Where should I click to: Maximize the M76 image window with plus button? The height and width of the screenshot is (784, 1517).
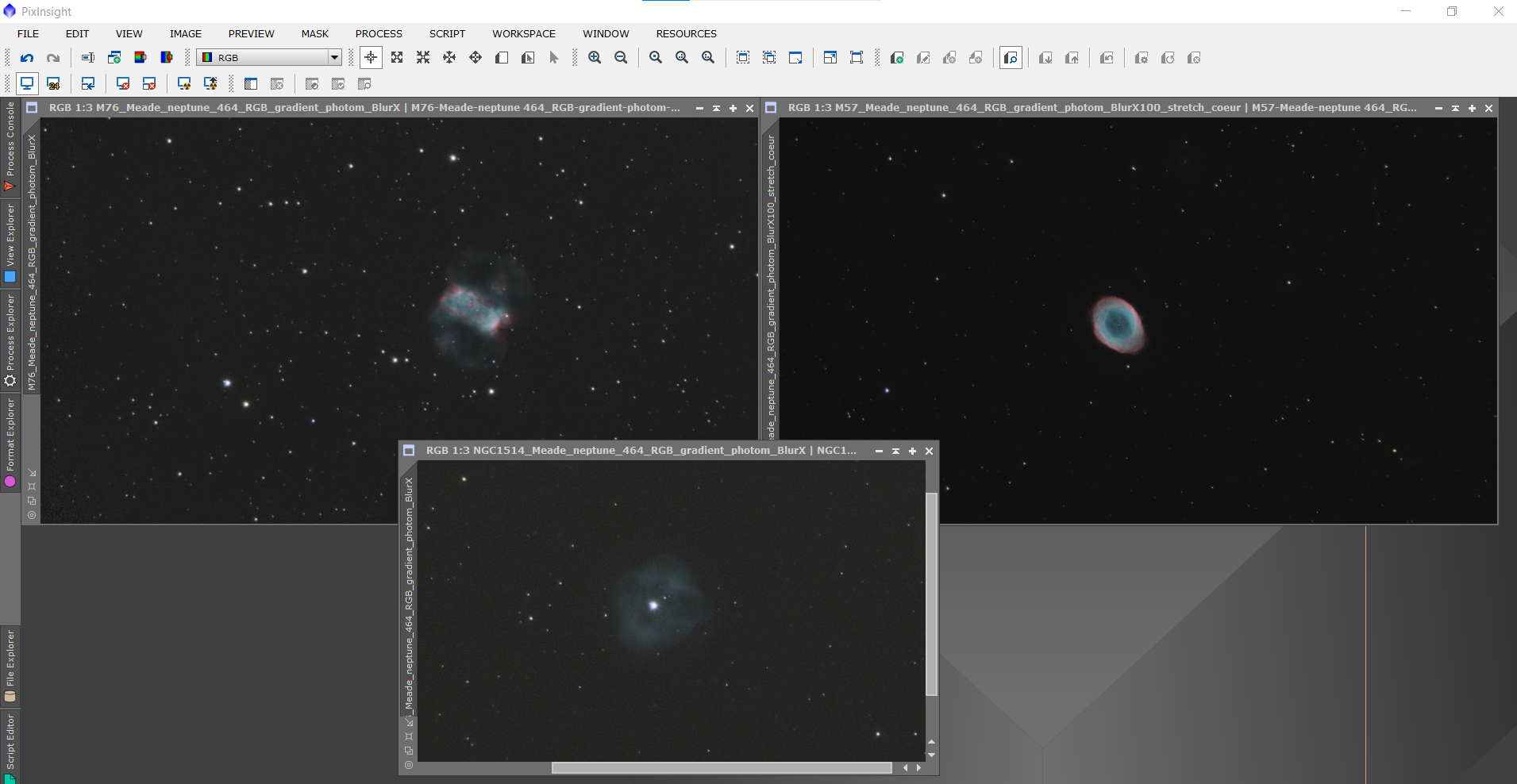(733, 108)
